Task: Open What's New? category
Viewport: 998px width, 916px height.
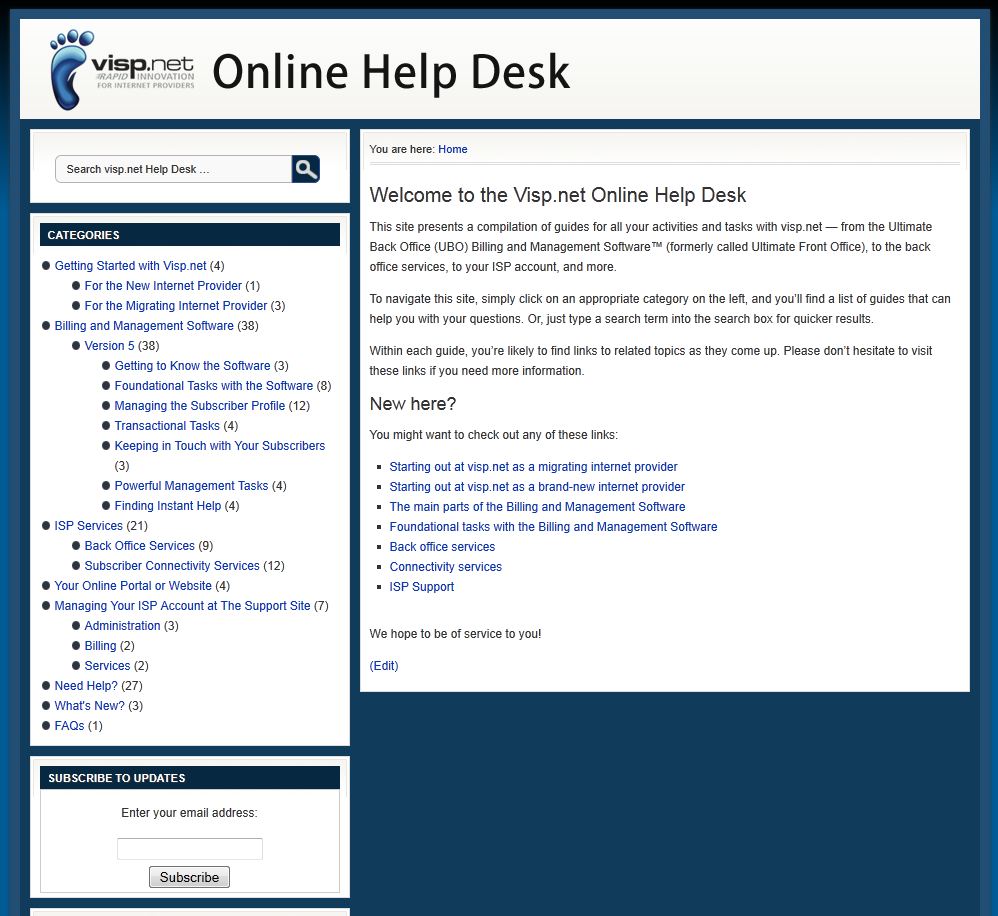Action: point(89,706)
